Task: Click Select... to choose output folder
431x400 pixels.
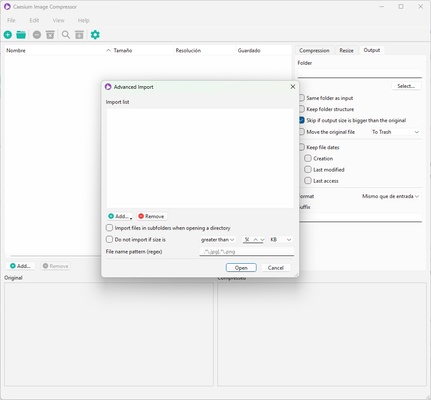Action: pyautogui.click(x=406, y=86)
